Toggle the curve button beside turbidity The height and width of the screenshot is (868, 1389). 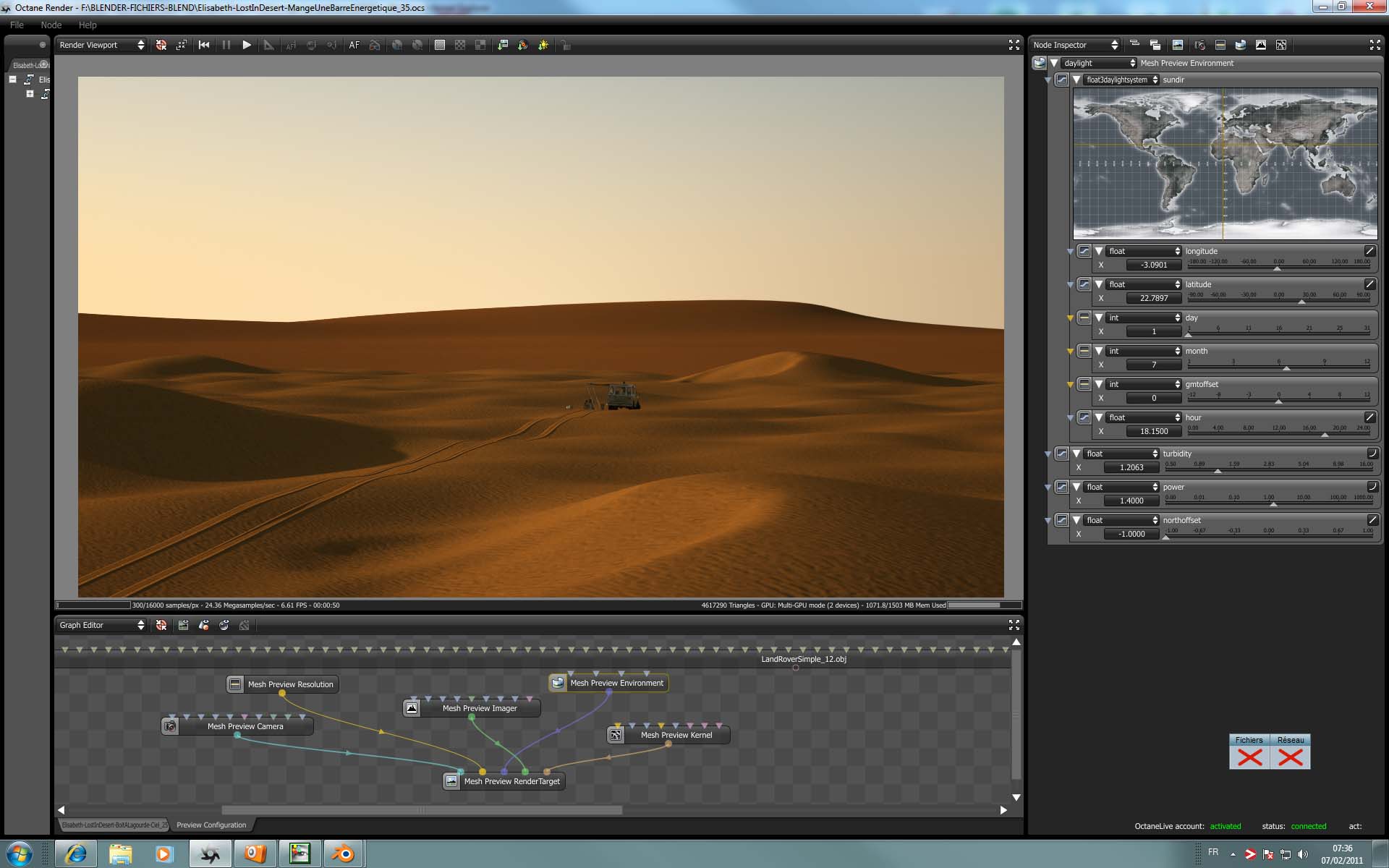click(1061, 454)
